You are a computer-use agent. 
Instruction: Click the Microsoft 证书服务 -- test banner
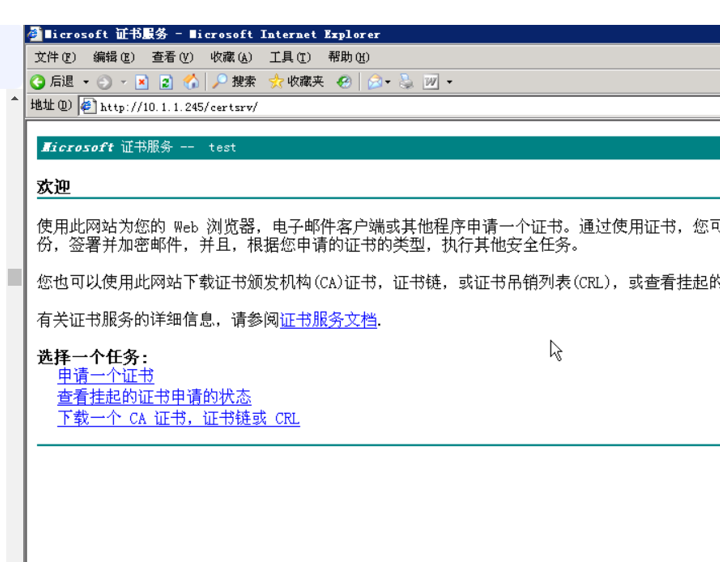pyautogui.click(x=378, y=147)
